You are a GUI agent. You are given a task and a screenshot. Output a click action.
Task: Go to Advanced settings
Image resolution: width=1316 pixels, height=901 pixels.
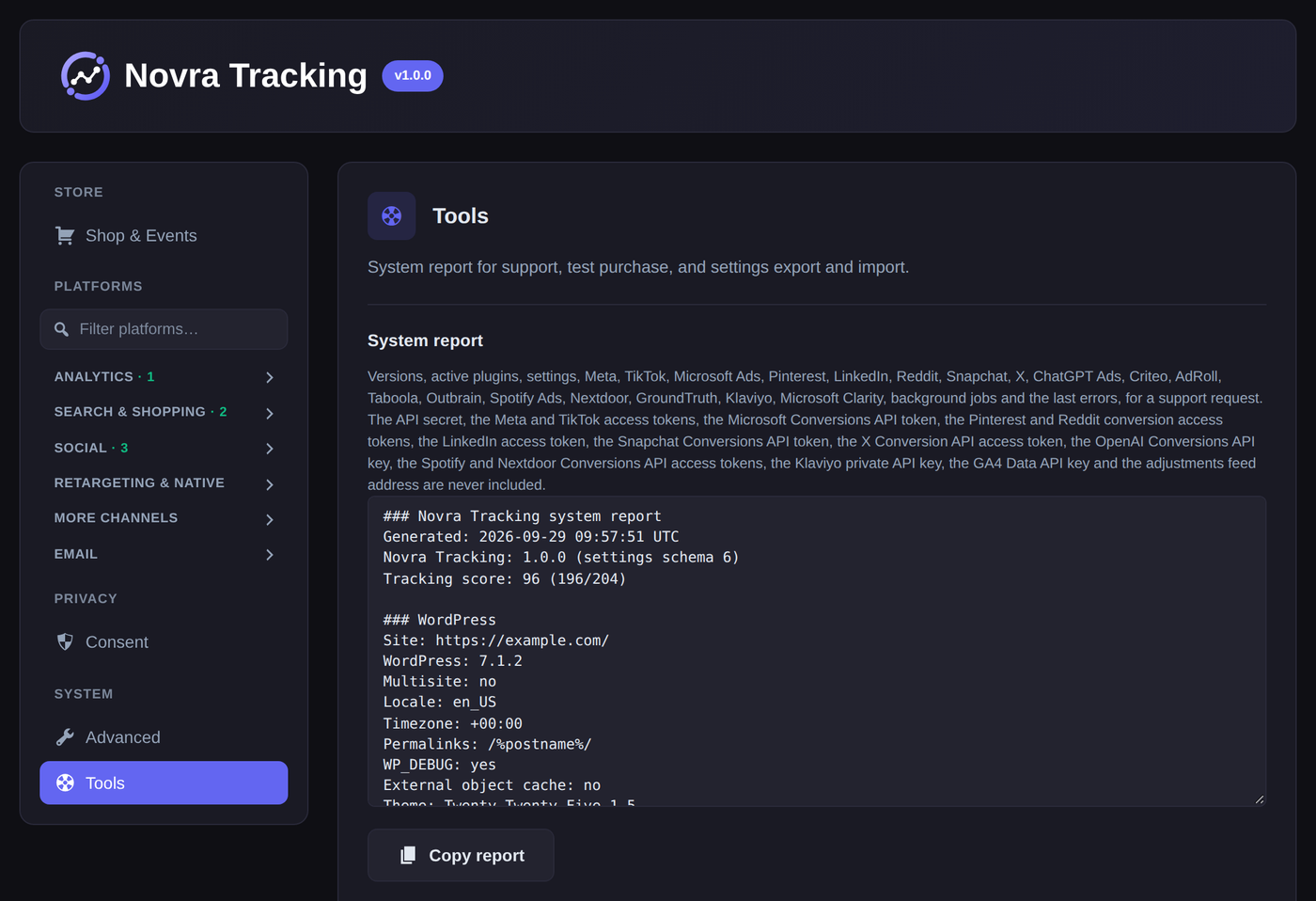(x=164, y=737)
